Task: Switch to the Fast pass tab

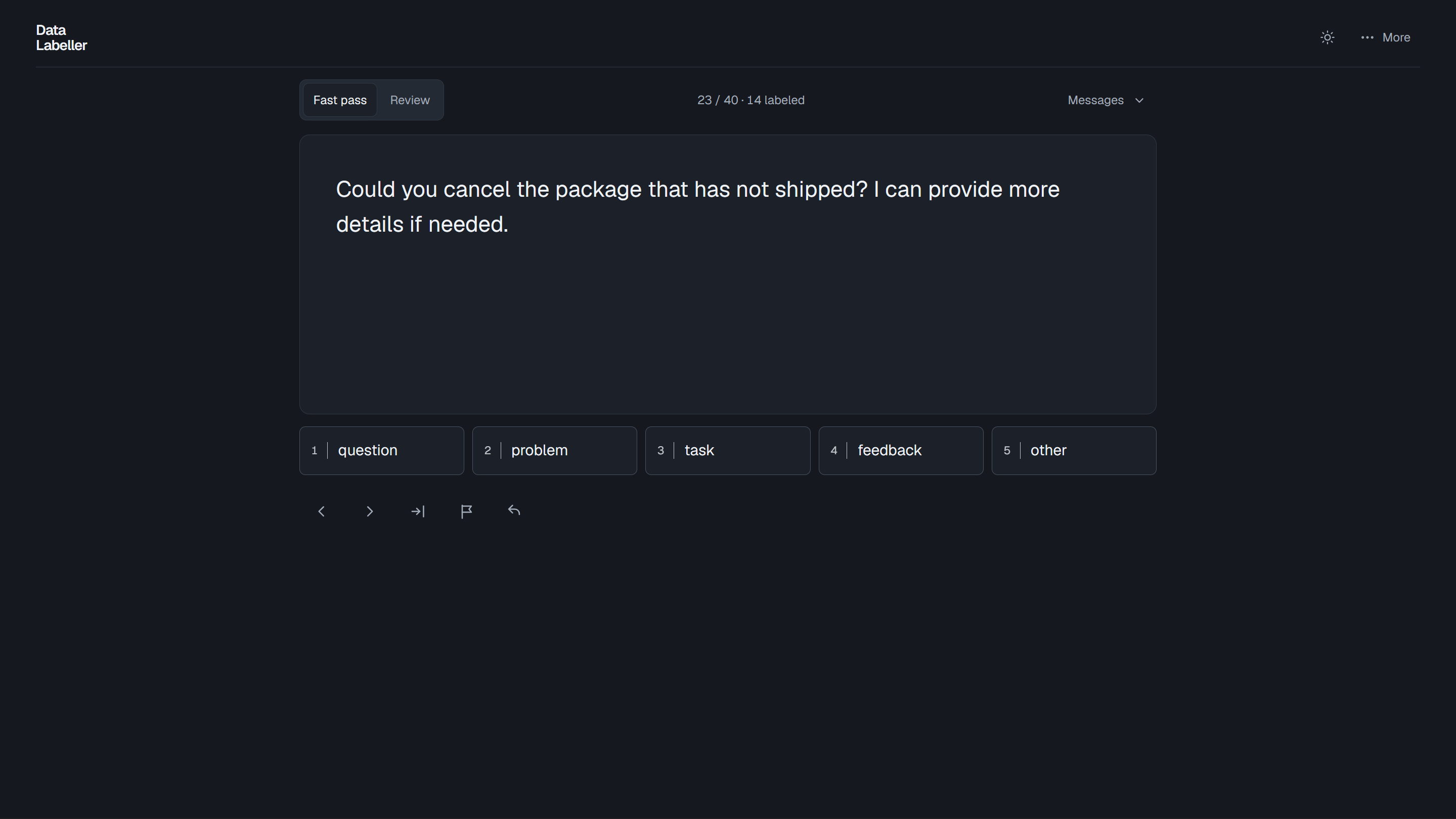Action: 340,100
